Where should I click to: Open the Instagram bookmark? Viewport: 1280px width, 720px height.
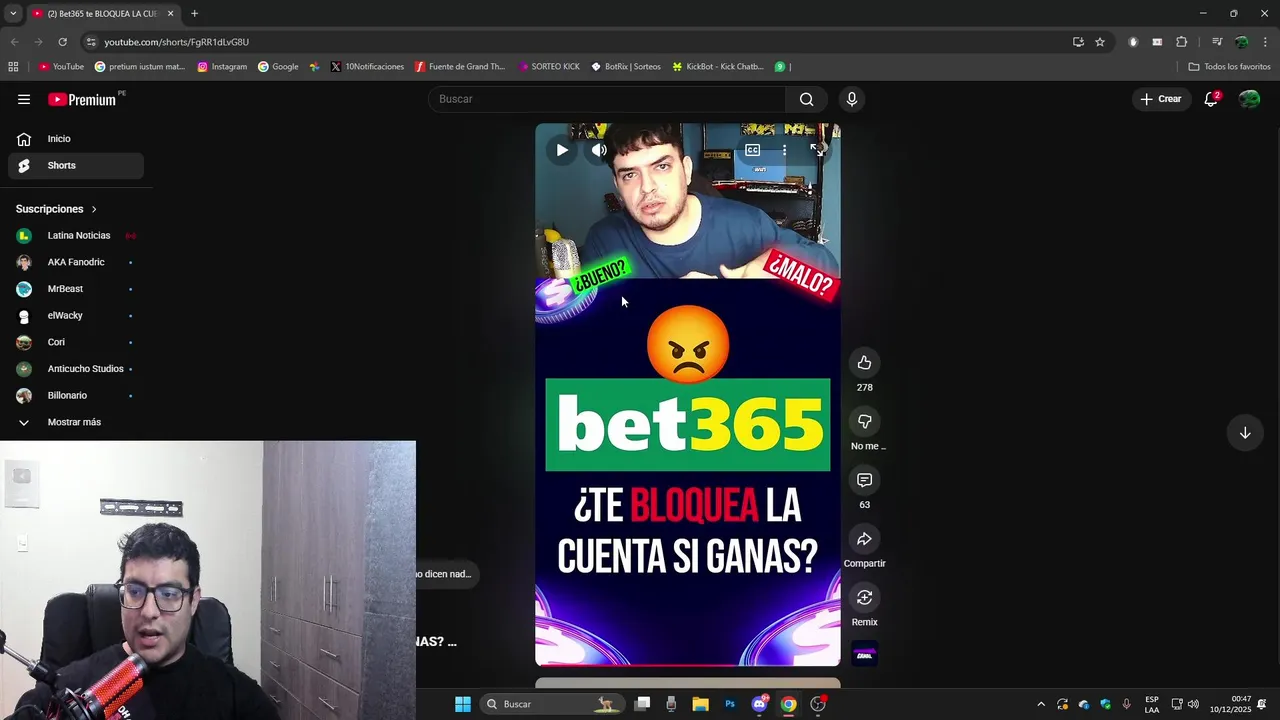pyautogui.click(x=222, y=67)
